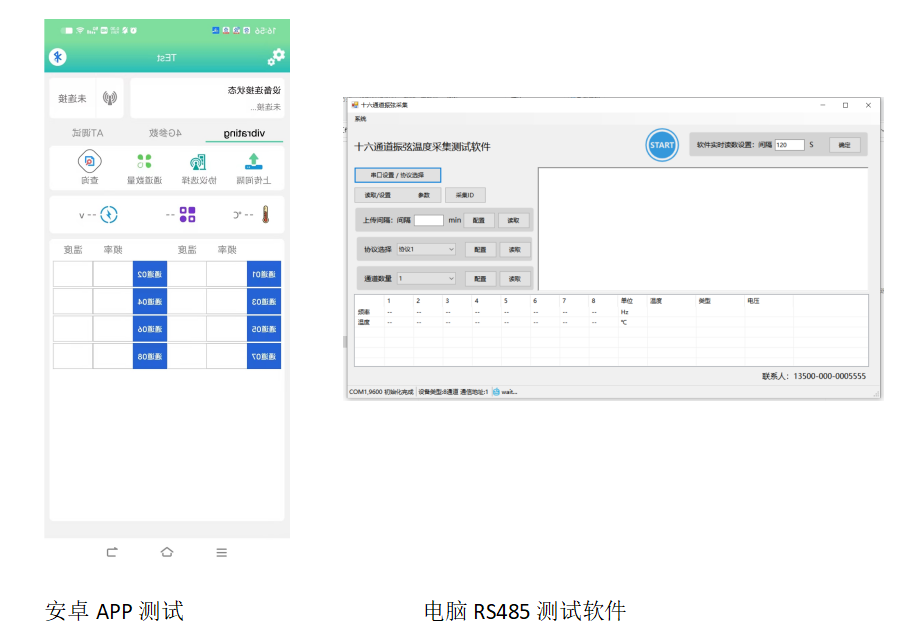Switch to the 4G参数 tab

point(166,133)
